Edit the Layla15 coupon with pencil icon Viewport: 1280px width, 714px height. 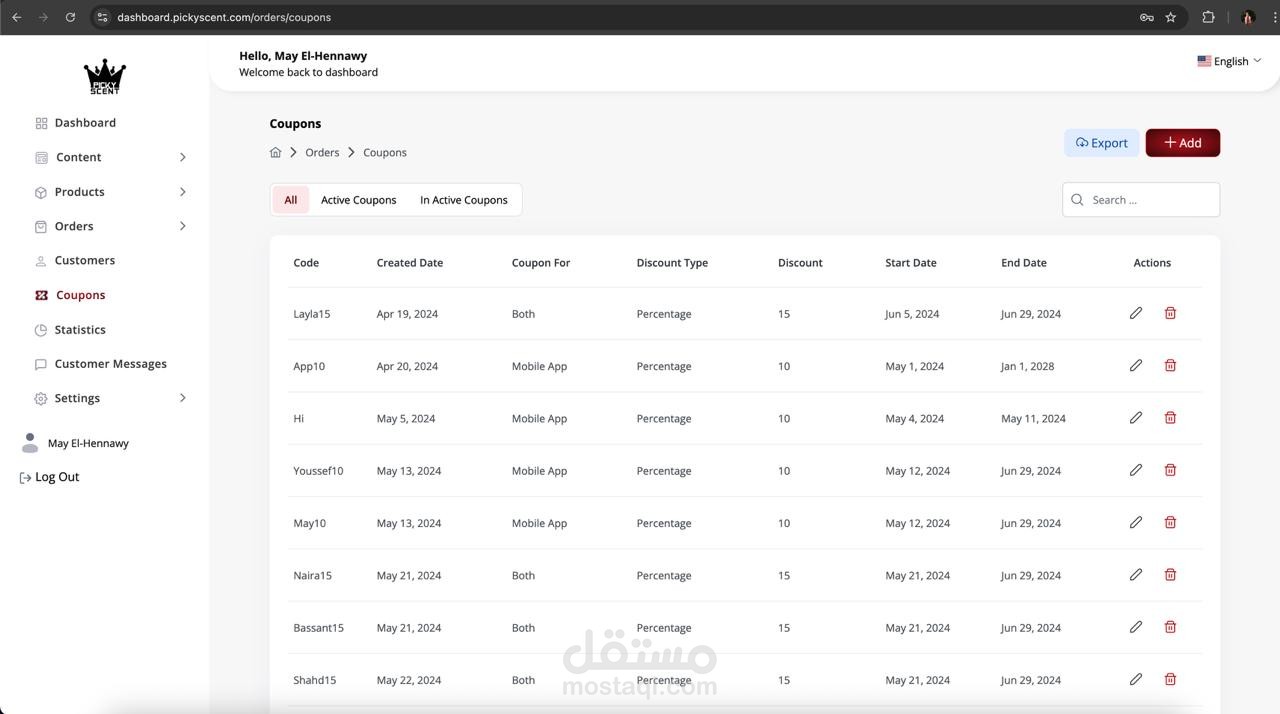(x=1136, y=313)
